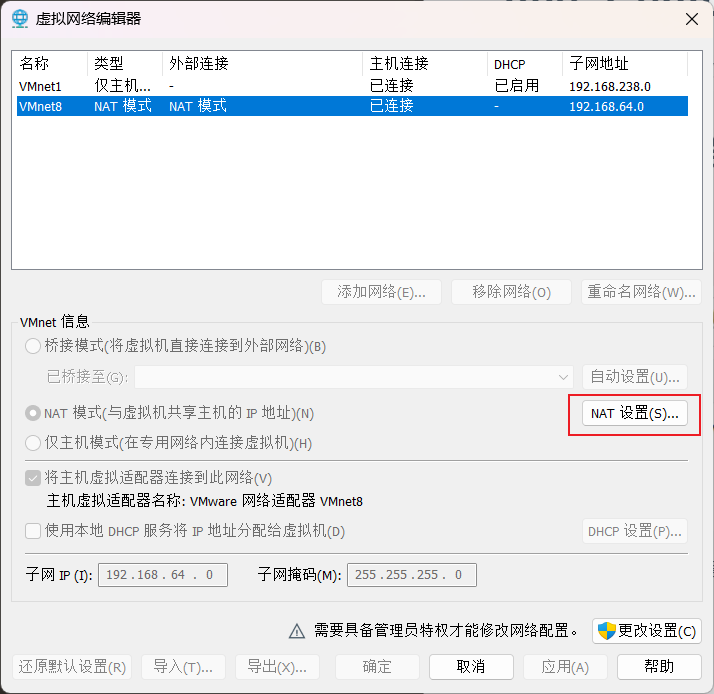Click 重命名网络(W) button
The image size is (714, 694).
click(x=641, y=292)
